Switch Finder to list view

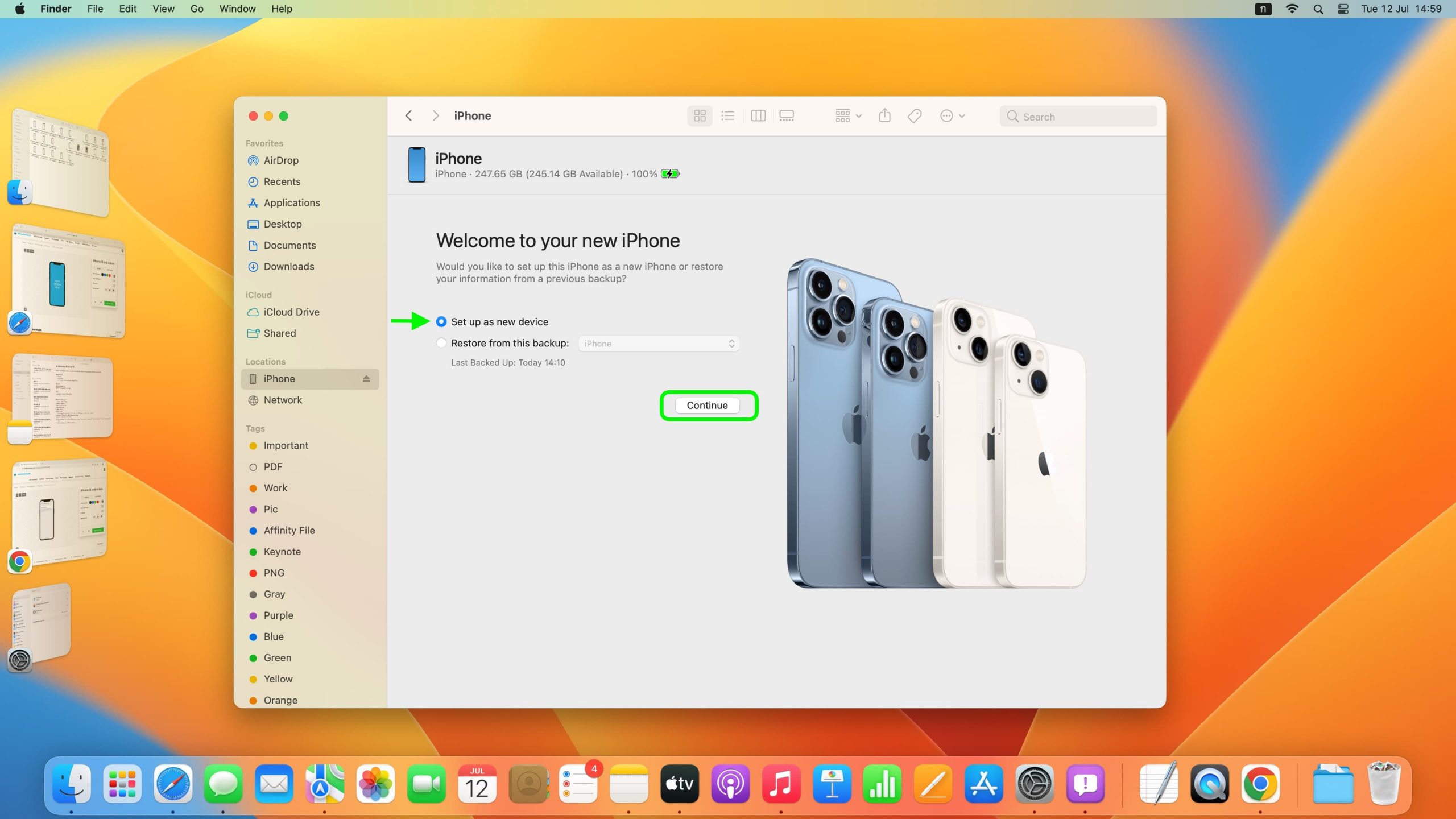[x=727, y=116]
